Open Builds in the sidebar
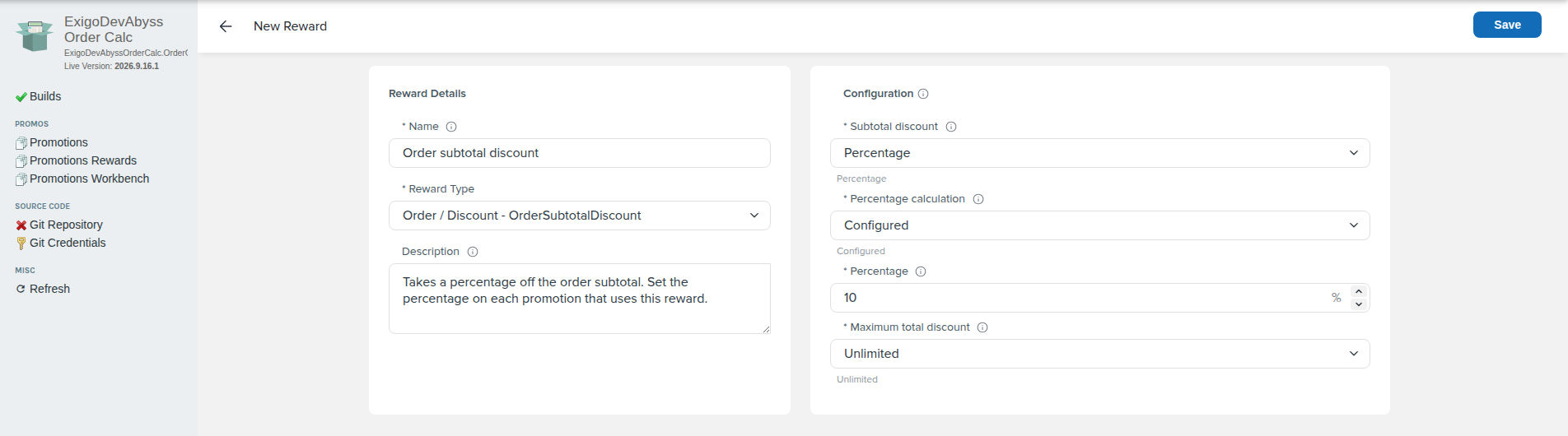 [x=45, y=96]
